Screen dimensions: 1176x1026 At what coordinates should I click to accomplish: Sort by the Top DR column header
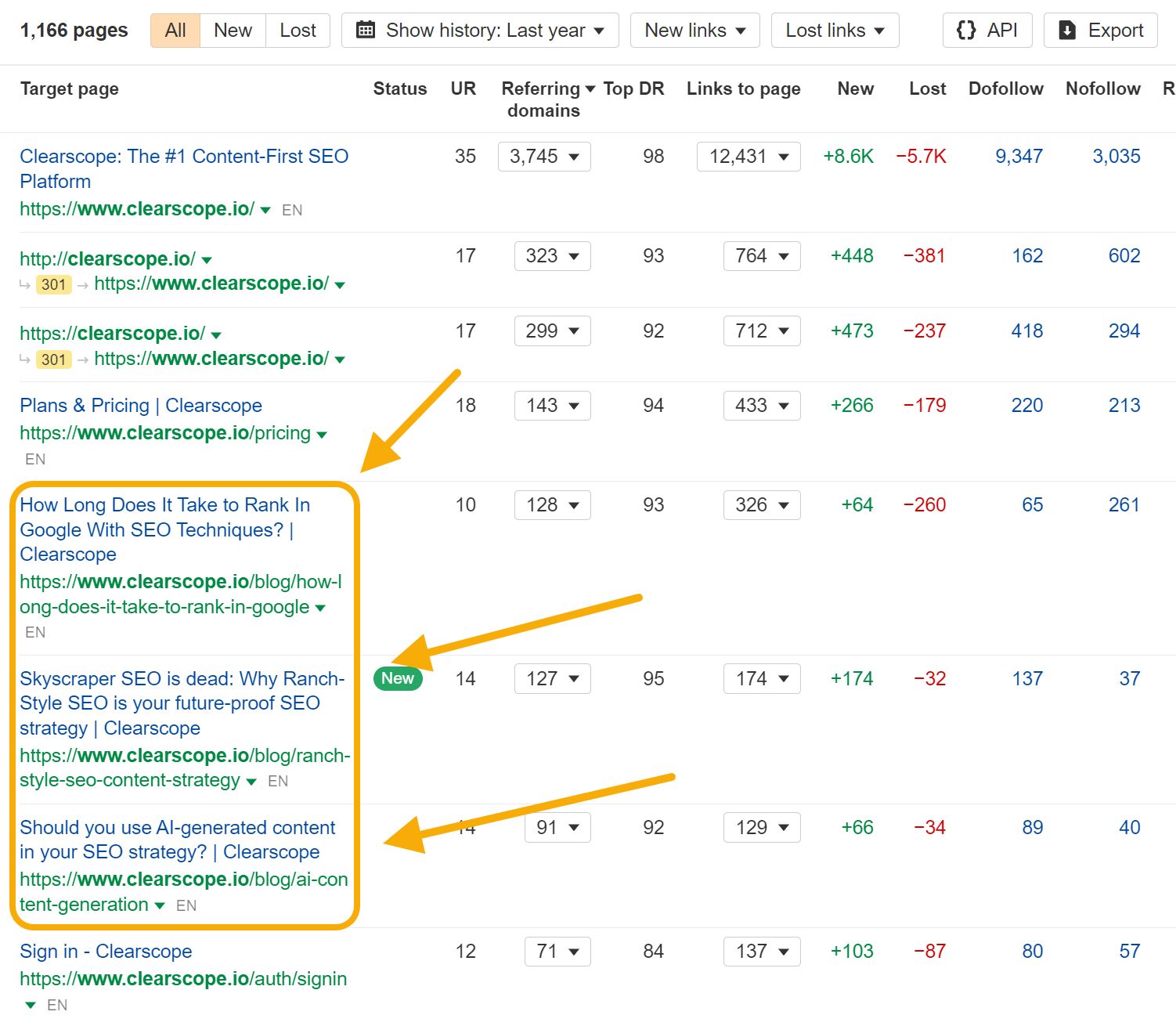(x=633, y=88)
